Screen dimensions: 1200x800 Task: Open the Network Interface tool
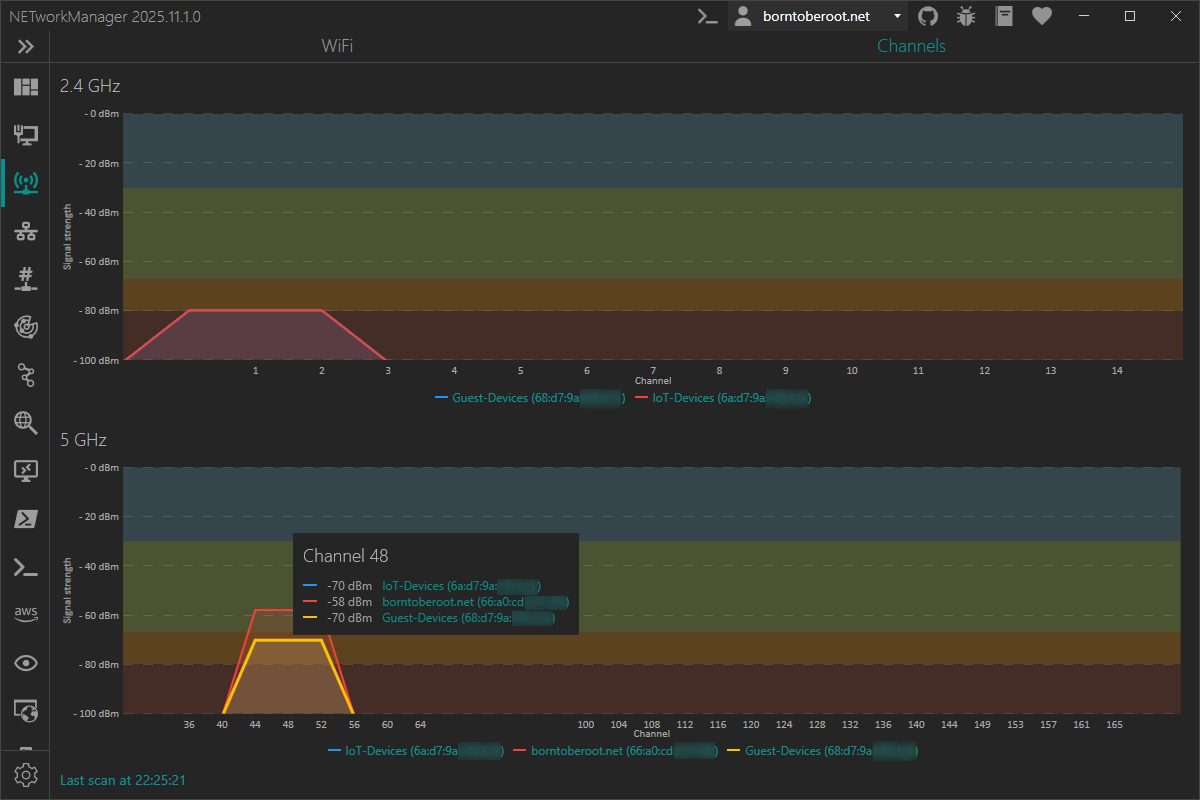point(25,134)
